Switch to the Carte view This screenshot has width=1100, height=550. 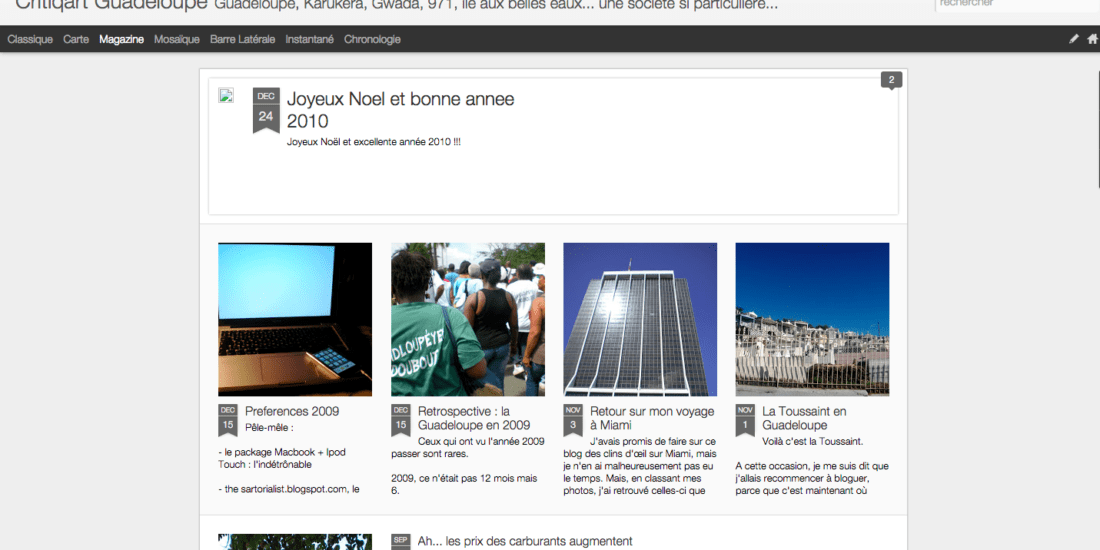(x=76, y=39)
